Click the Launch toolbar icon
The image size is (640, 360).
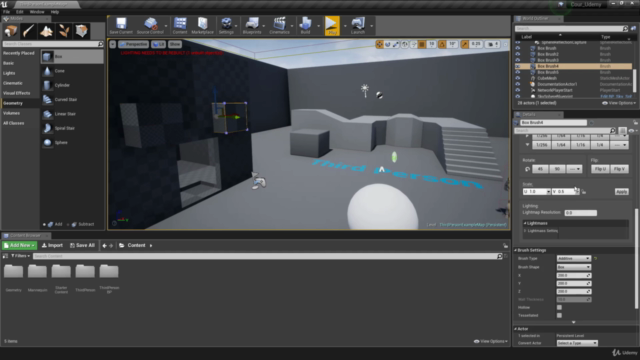click(x=358, y=25)
